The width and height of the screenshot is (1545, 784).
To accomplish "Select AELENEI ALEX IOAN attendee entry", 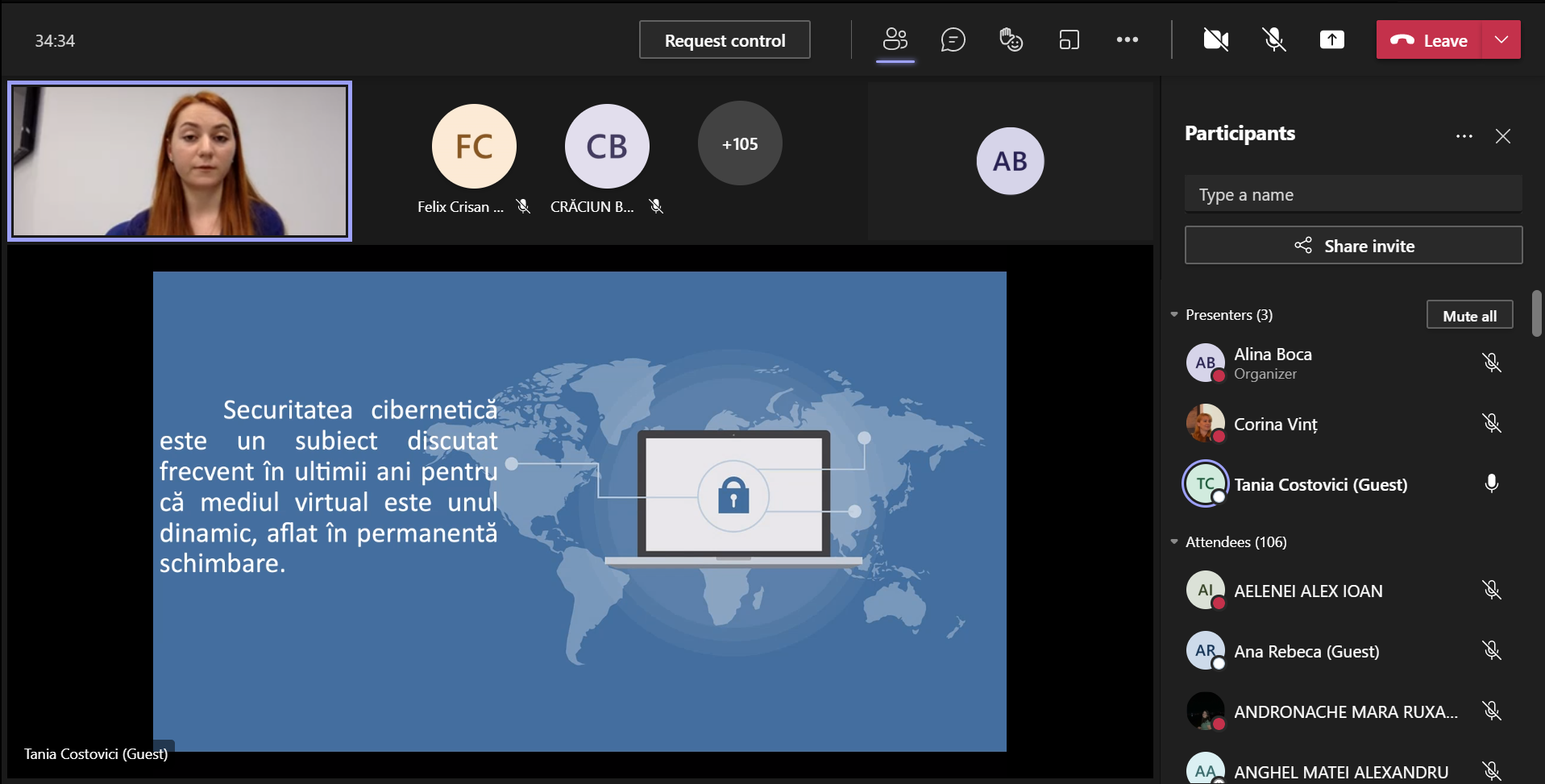I will point(1307,591).
